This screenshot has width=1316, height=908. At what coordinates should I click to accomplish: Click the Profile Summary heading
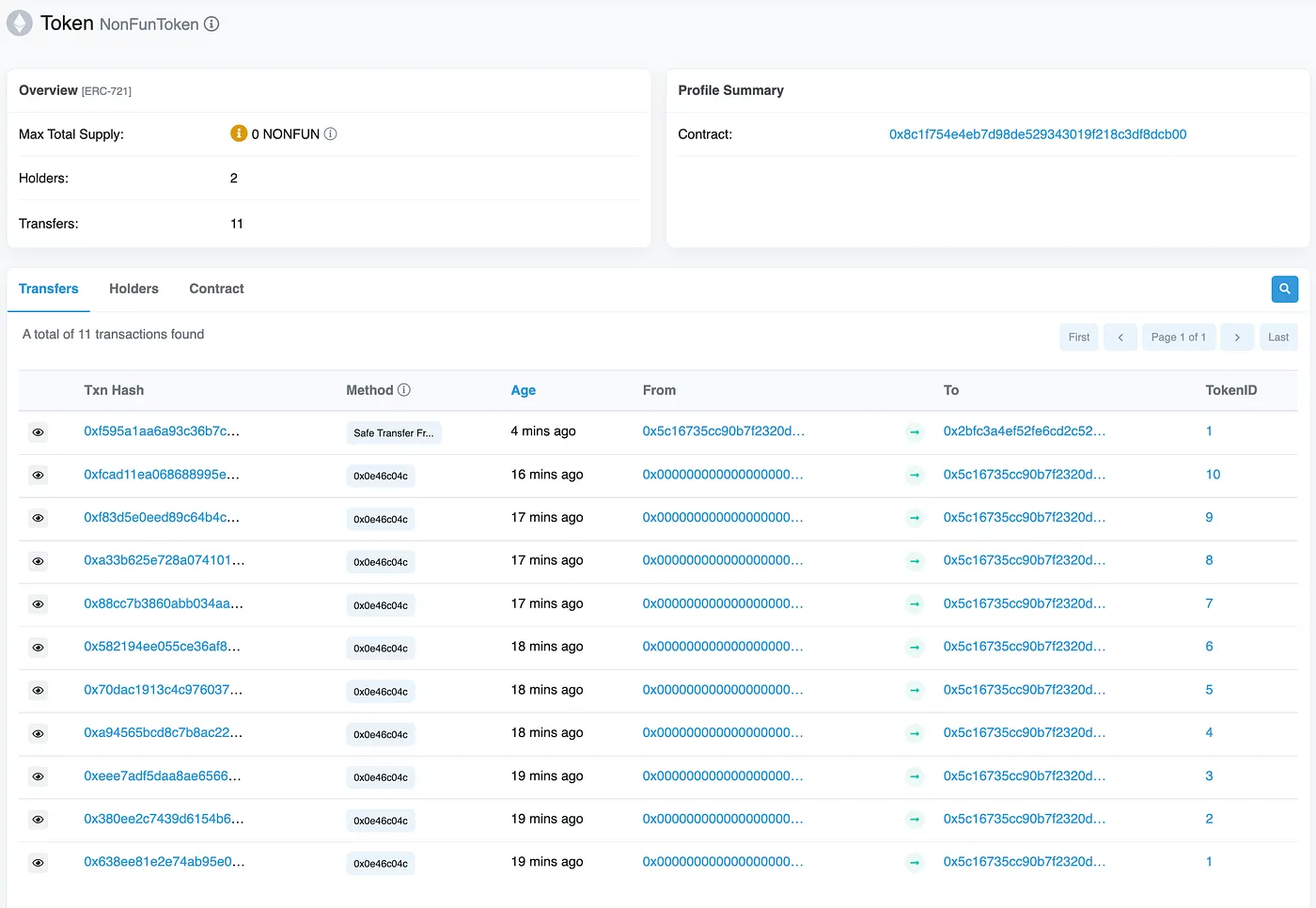tap(731, 90)
